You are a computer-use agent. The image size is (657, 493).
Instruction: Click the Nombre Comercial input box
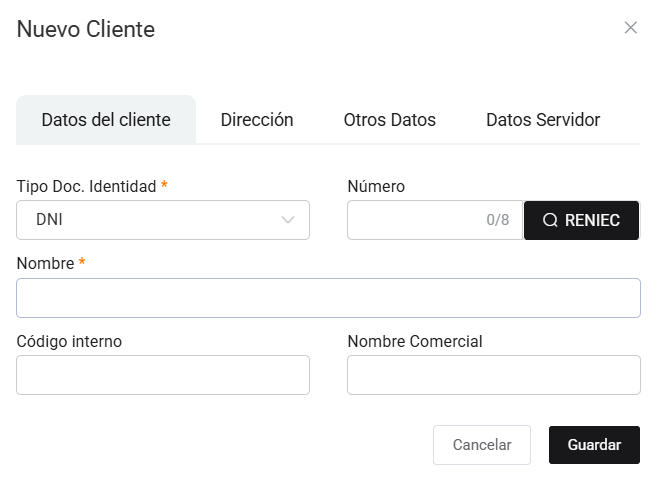click(493, 375)
